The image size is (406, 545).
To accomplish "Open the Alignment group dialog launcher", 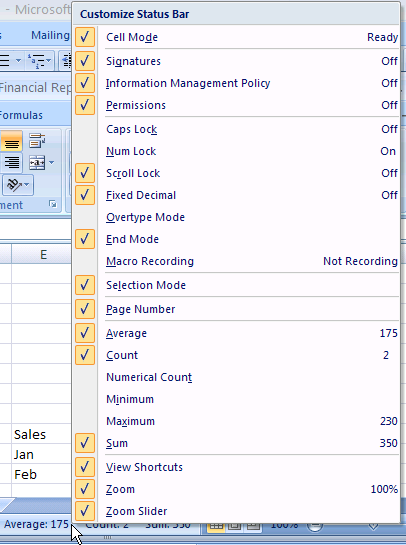I will tap(53, 204).
